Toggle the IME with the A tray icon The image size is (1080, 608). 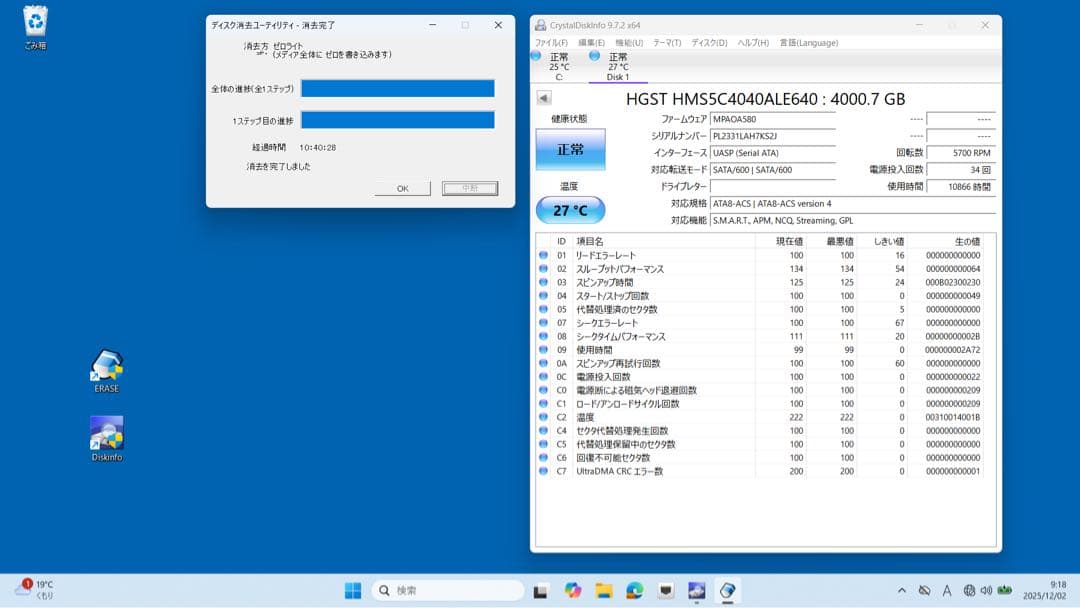pos(948,590)
